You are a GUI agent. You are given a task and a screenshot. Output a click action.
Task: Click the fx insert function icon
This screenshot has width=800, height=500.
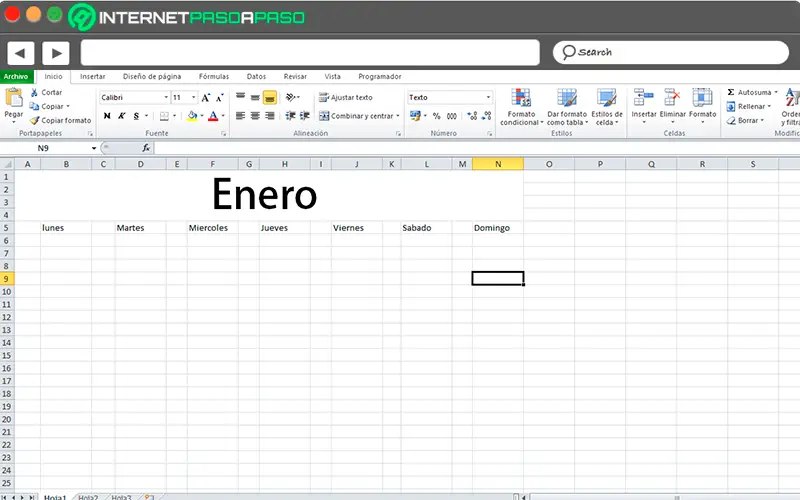(x=146, y=148)
